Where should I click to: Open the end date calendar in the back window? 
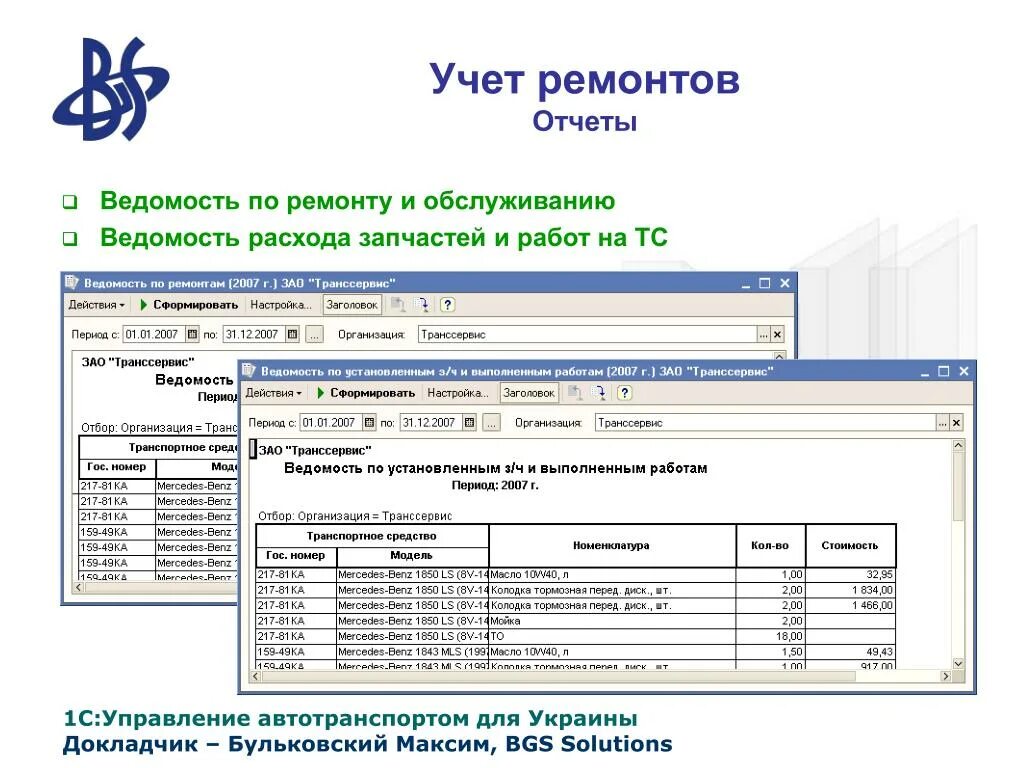pos(293,335)
